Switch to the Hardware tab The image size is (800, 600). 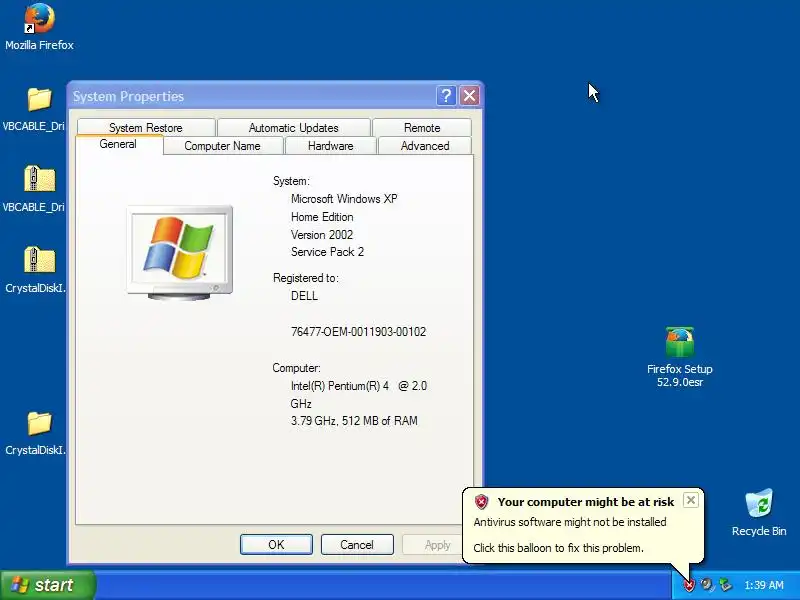click(x=331, y=146)
